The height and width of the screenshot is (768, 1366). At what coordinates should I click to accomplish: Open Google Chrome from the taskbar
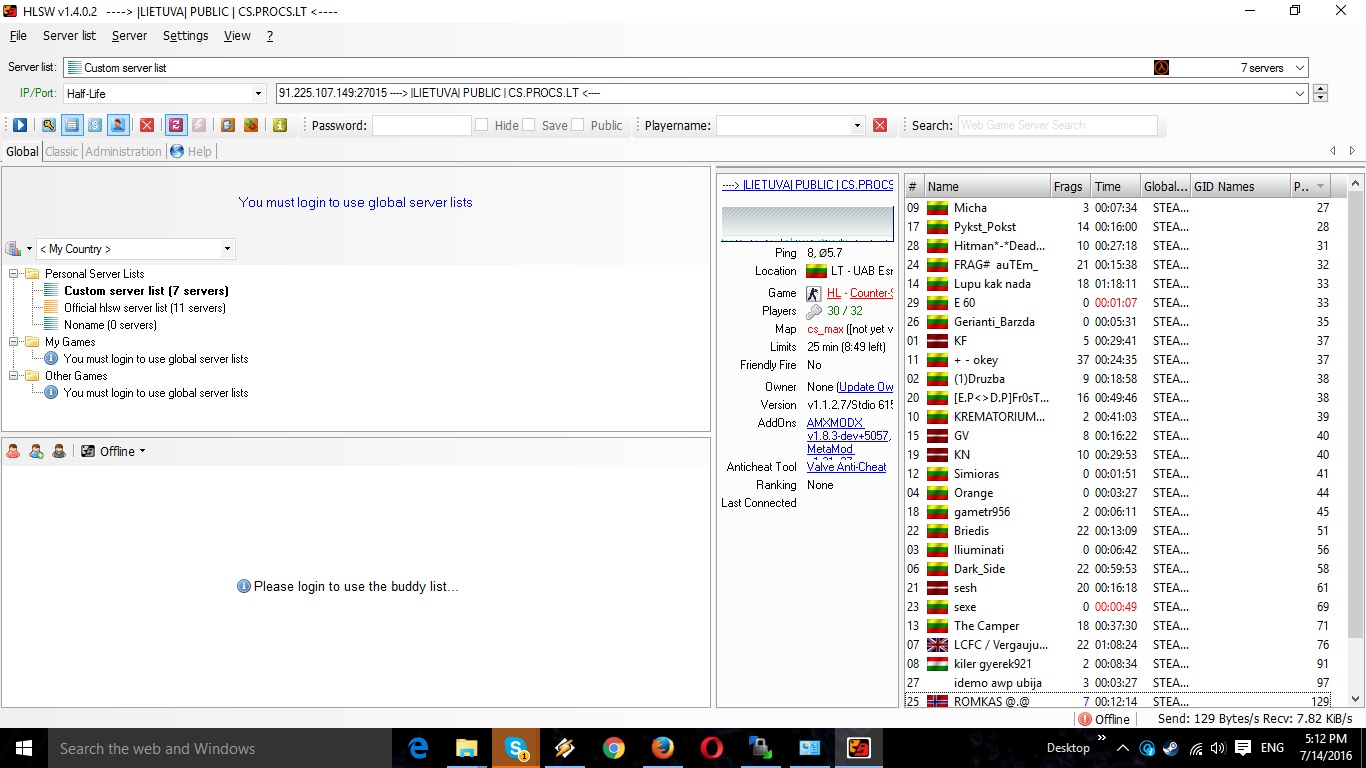[614, 748]
